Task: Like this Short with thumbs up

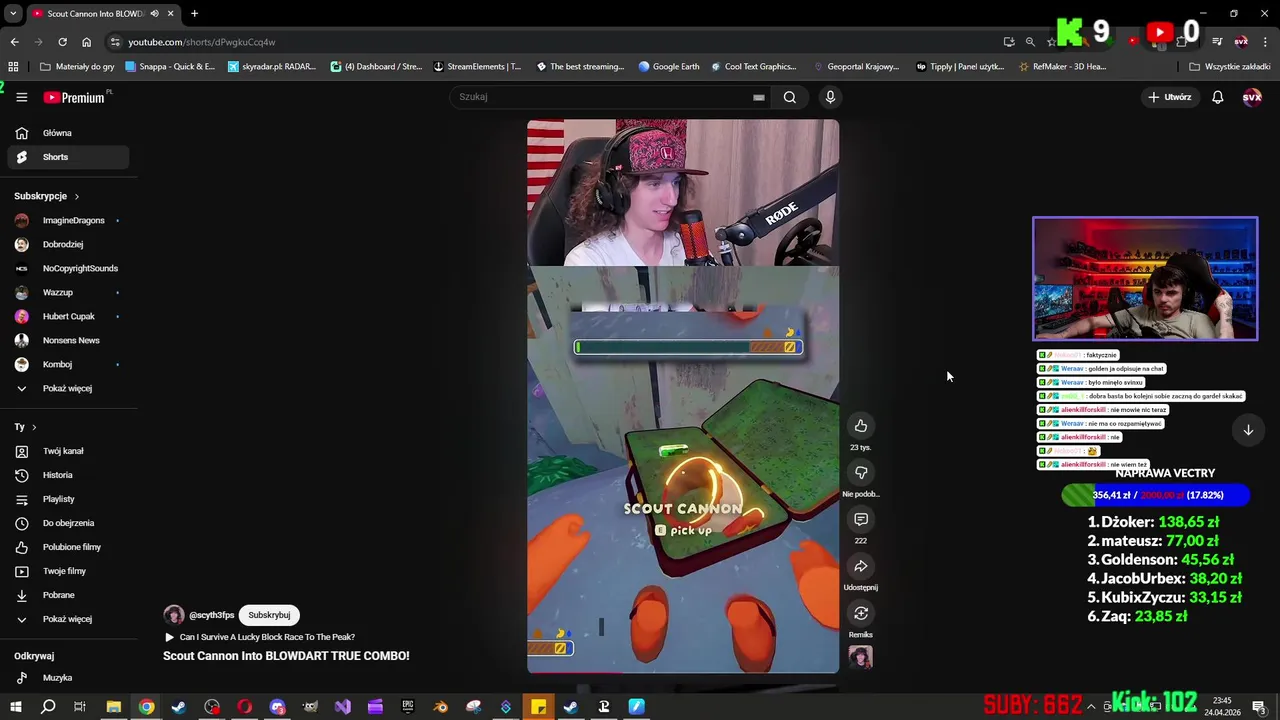Action: coord(860,426)
